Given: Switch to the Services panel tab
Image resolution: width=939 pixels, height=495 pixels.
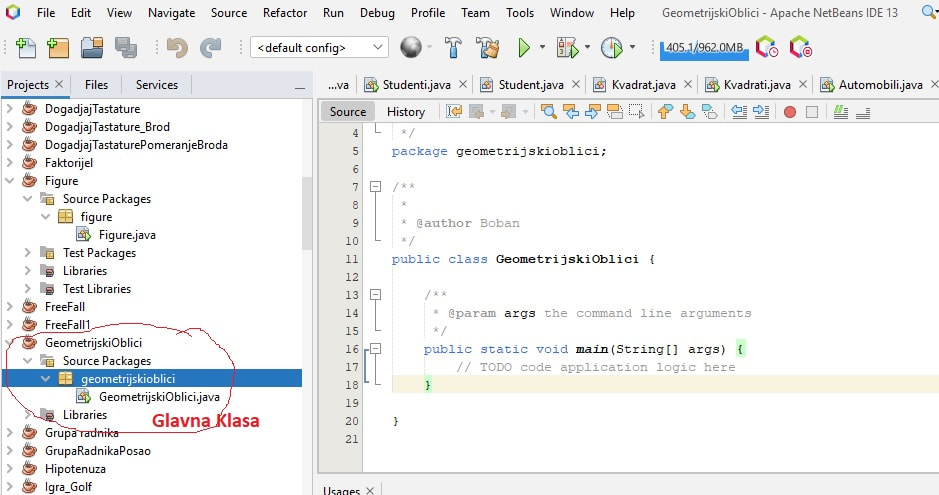Looking at the screenshot, I should [157, 85].
